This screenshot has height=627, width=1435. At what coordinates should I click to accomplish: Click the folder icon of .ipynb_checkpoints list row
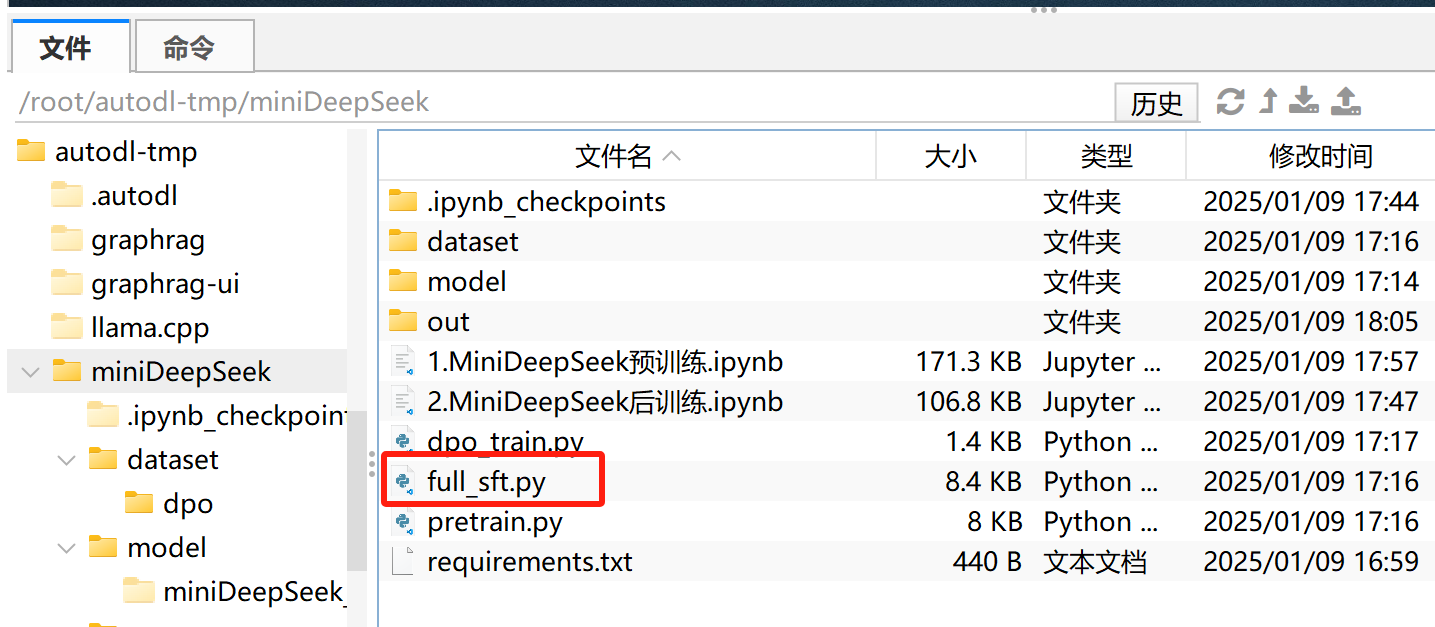[402, 202]
